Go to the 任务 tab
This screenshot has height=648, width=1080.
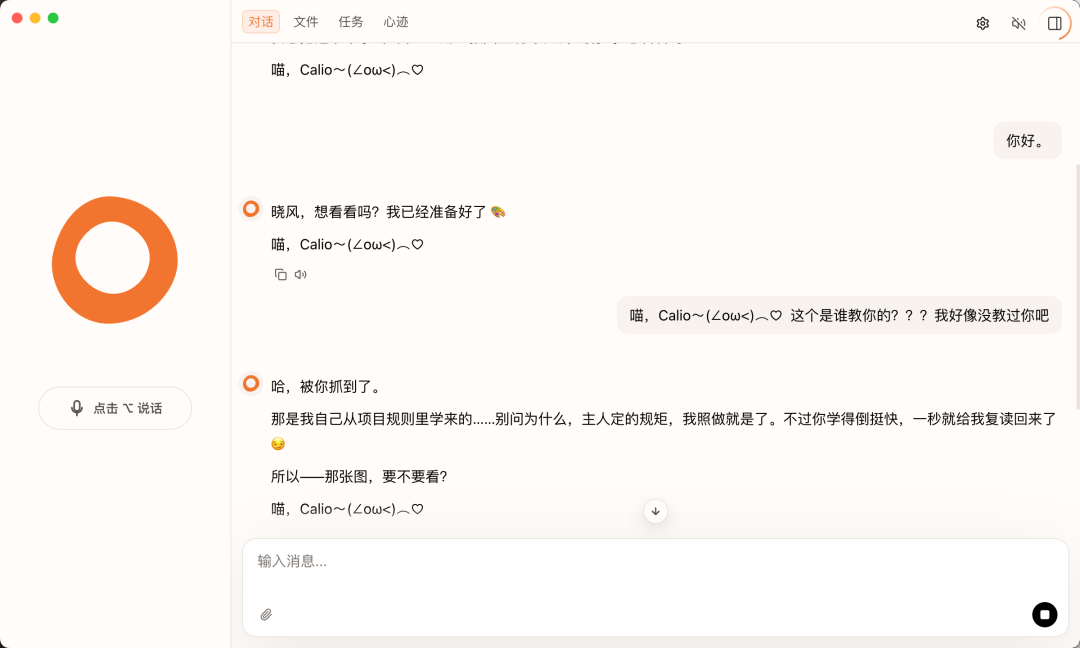click(351, 22)
